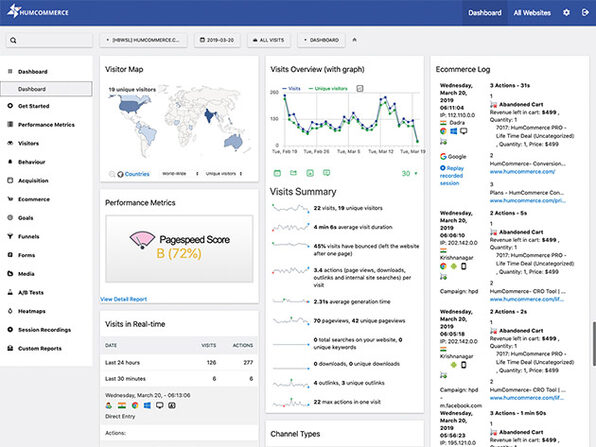This screenshot has height=447, width=596.
Task: Click the Acquisition sidebar icon
Action: coord(10,180)
